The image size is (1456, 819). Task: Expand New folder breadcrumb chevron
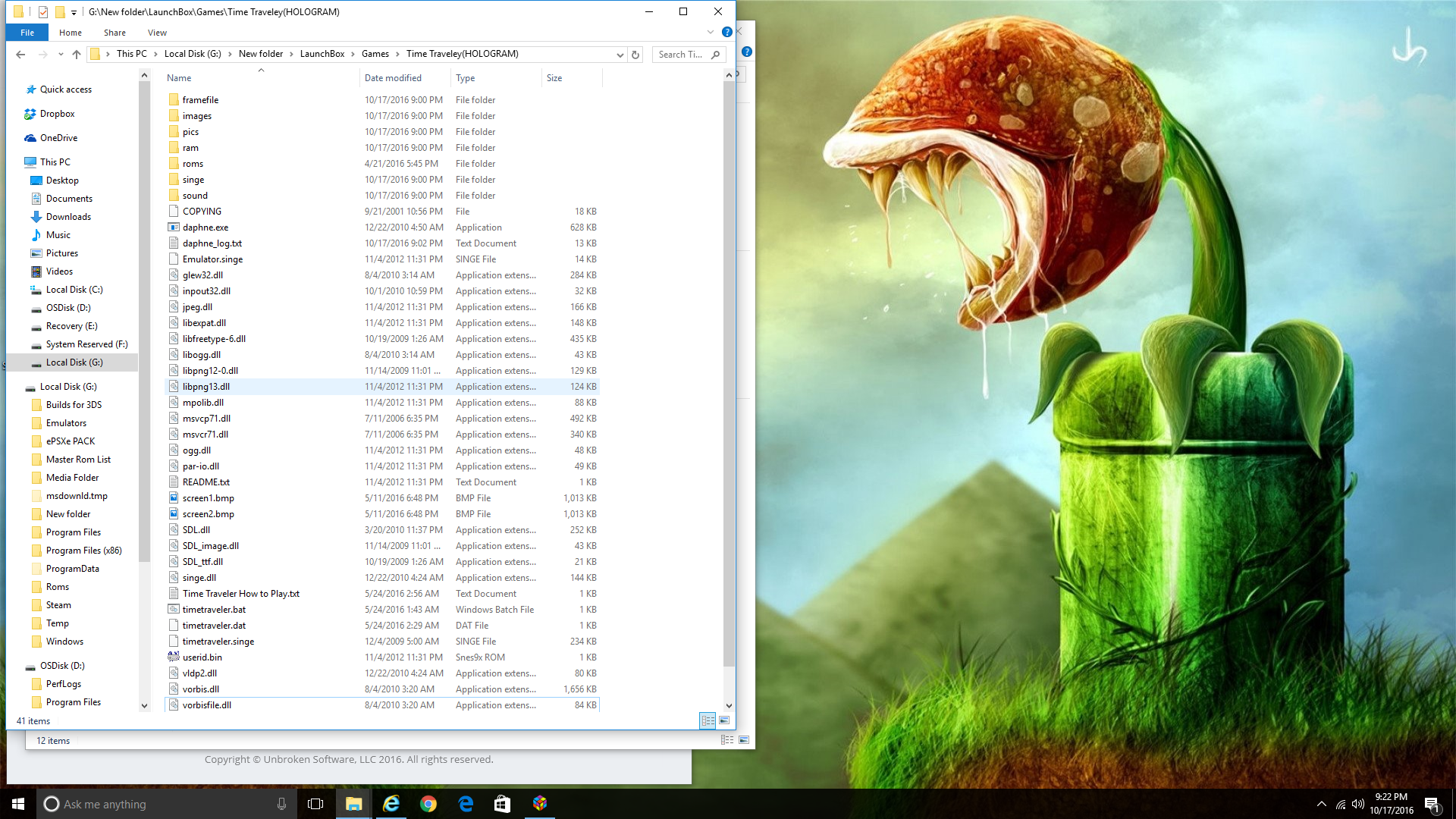(291, 55)
